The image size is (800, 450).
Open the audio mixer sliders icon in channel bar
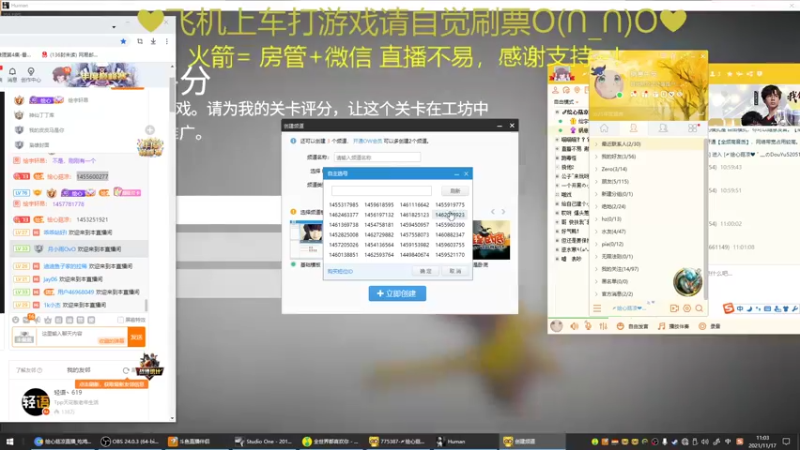click(603, 326)
